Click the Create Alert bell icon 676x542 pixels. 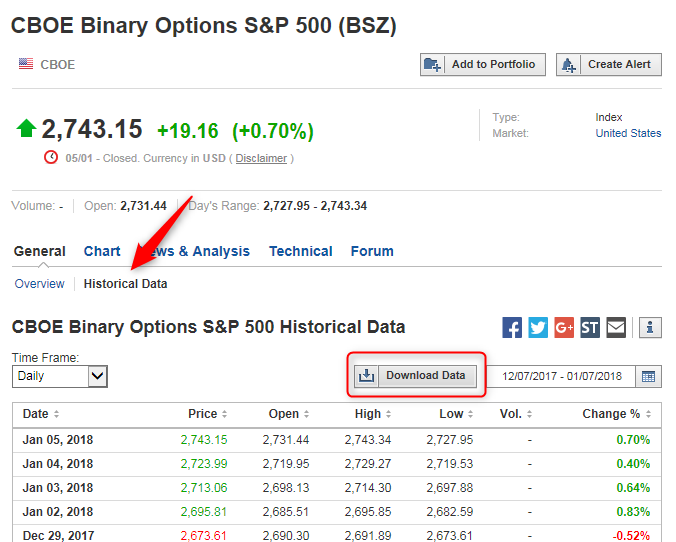coord(568,65)
